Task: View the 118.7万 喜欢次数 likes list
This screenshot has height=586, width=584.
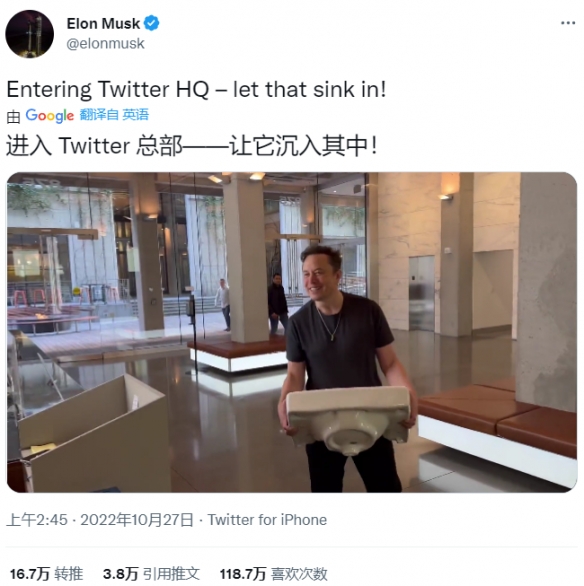Action: tap(274, 574)
